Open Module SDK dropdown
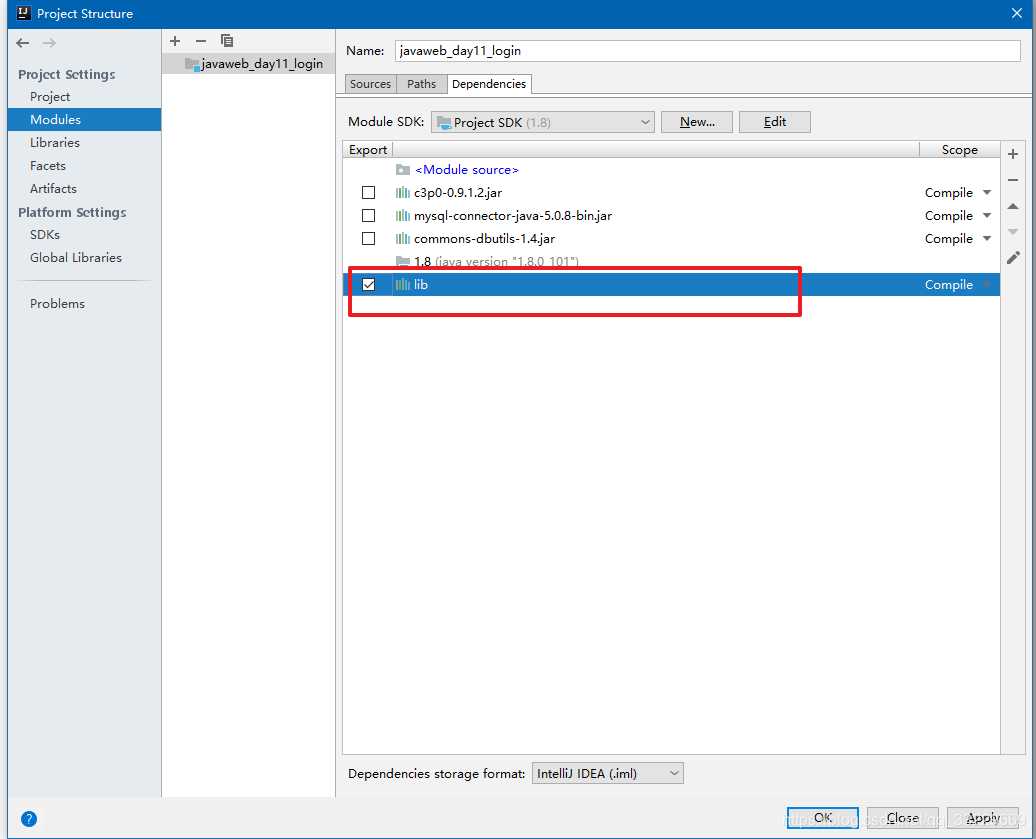 click(x=542, y=122)
